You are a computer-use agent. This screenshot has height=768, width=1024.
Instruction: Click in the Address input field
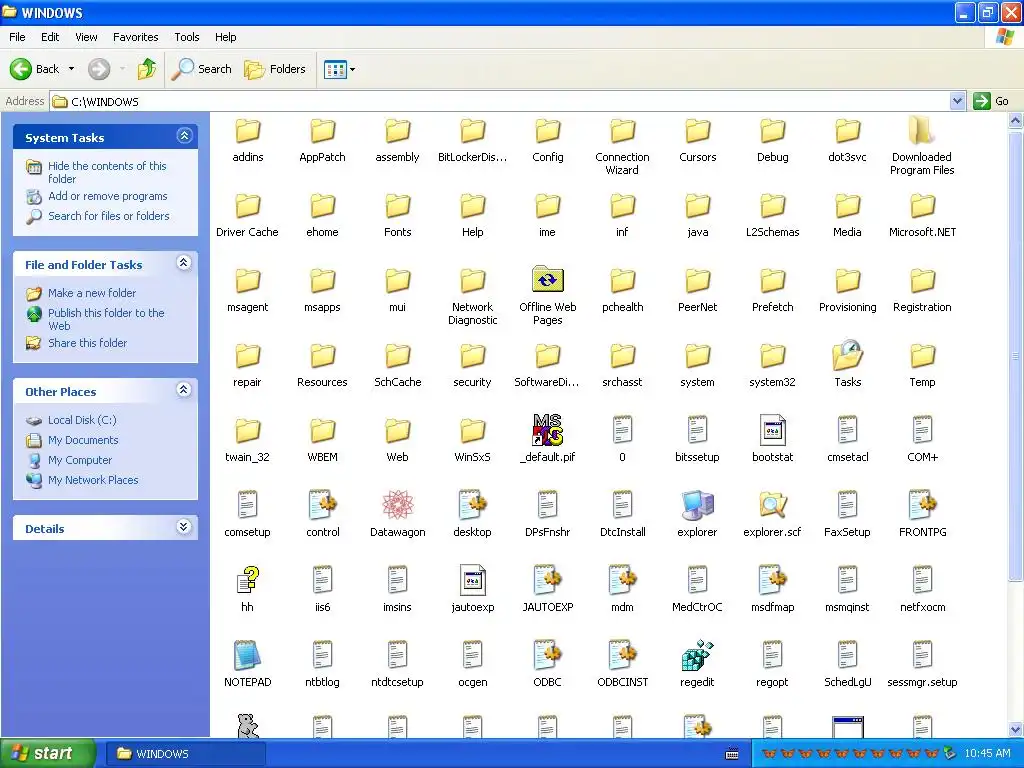pos(500,101)
